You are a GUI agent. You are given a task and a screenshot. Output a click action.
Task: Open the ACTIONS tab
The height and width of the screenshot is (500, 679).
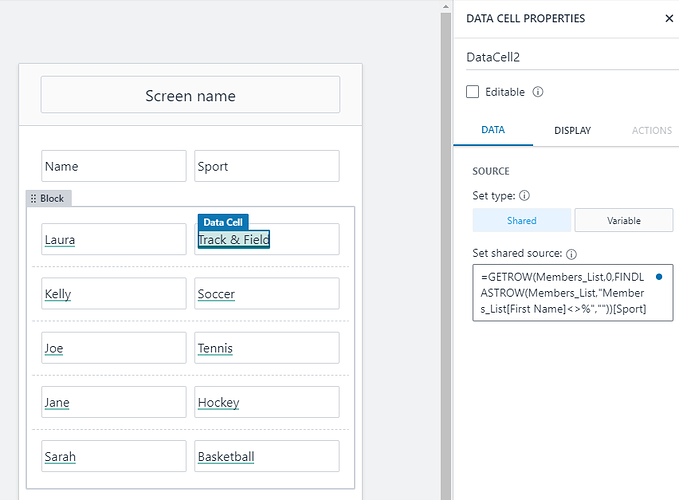[x=651, y=130]
